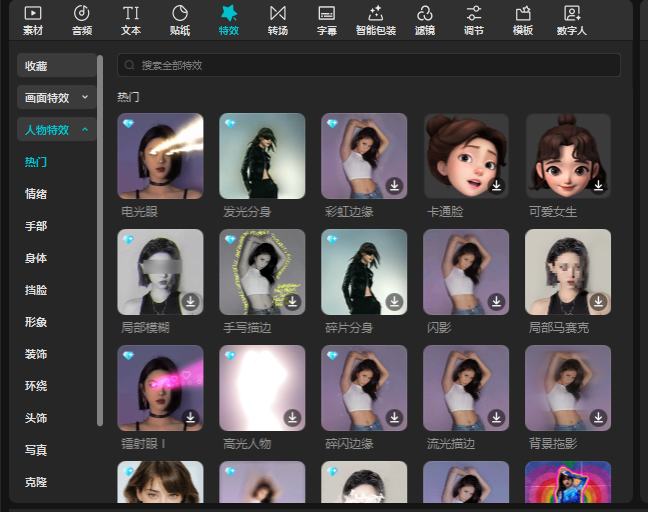
Task: Download the 背景拖影 effect
Action: click(598, 417)
